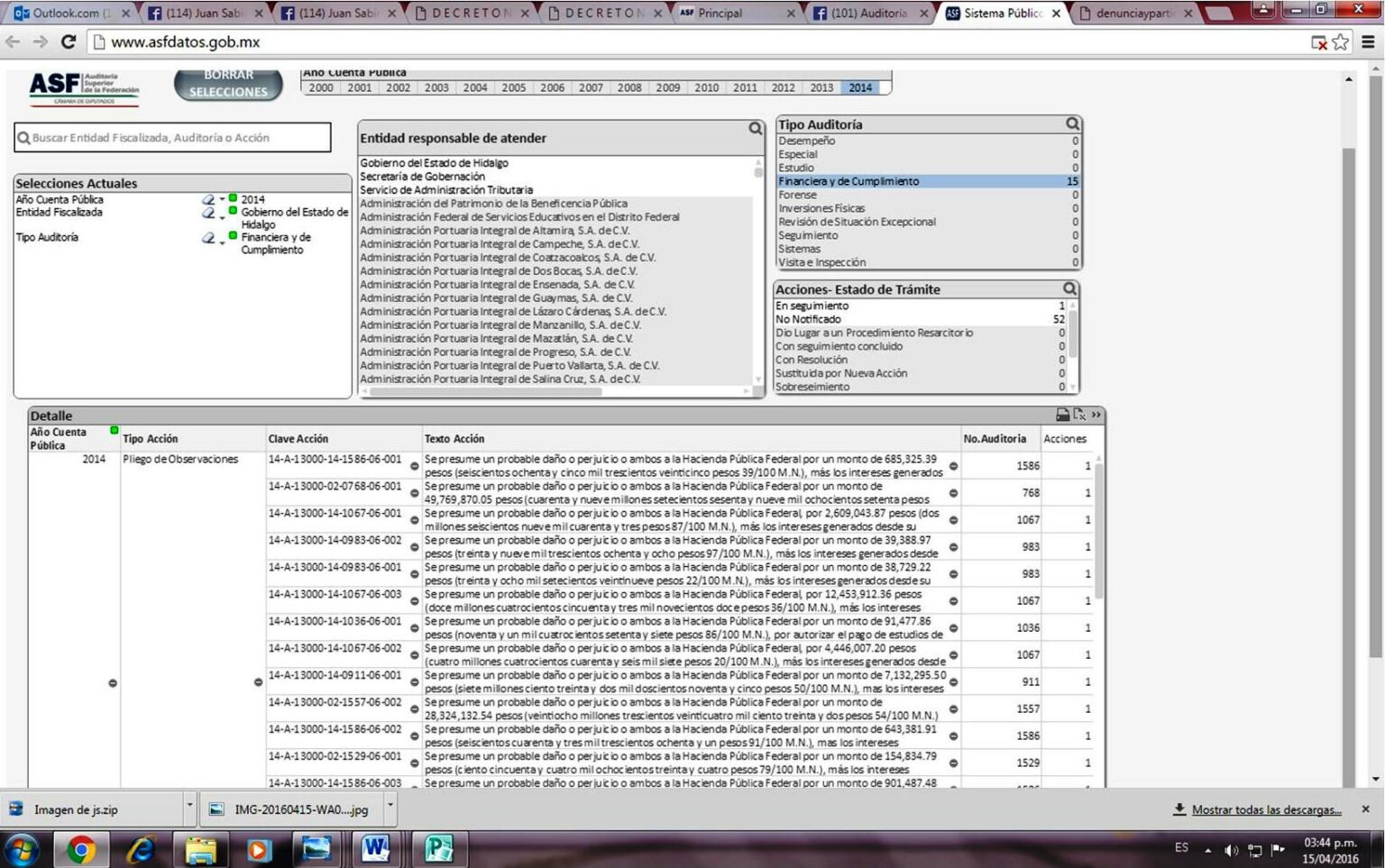The image size is (1385, 868).
Task: Toggle the circle beside Auditoría number 1586
Action: 953,466
